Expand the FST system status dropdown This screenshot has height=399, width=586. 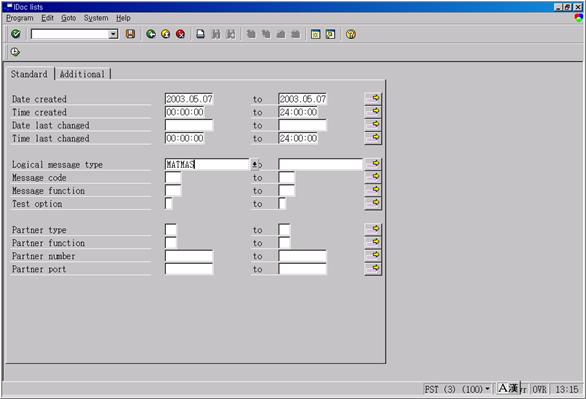tap(487, 389)
